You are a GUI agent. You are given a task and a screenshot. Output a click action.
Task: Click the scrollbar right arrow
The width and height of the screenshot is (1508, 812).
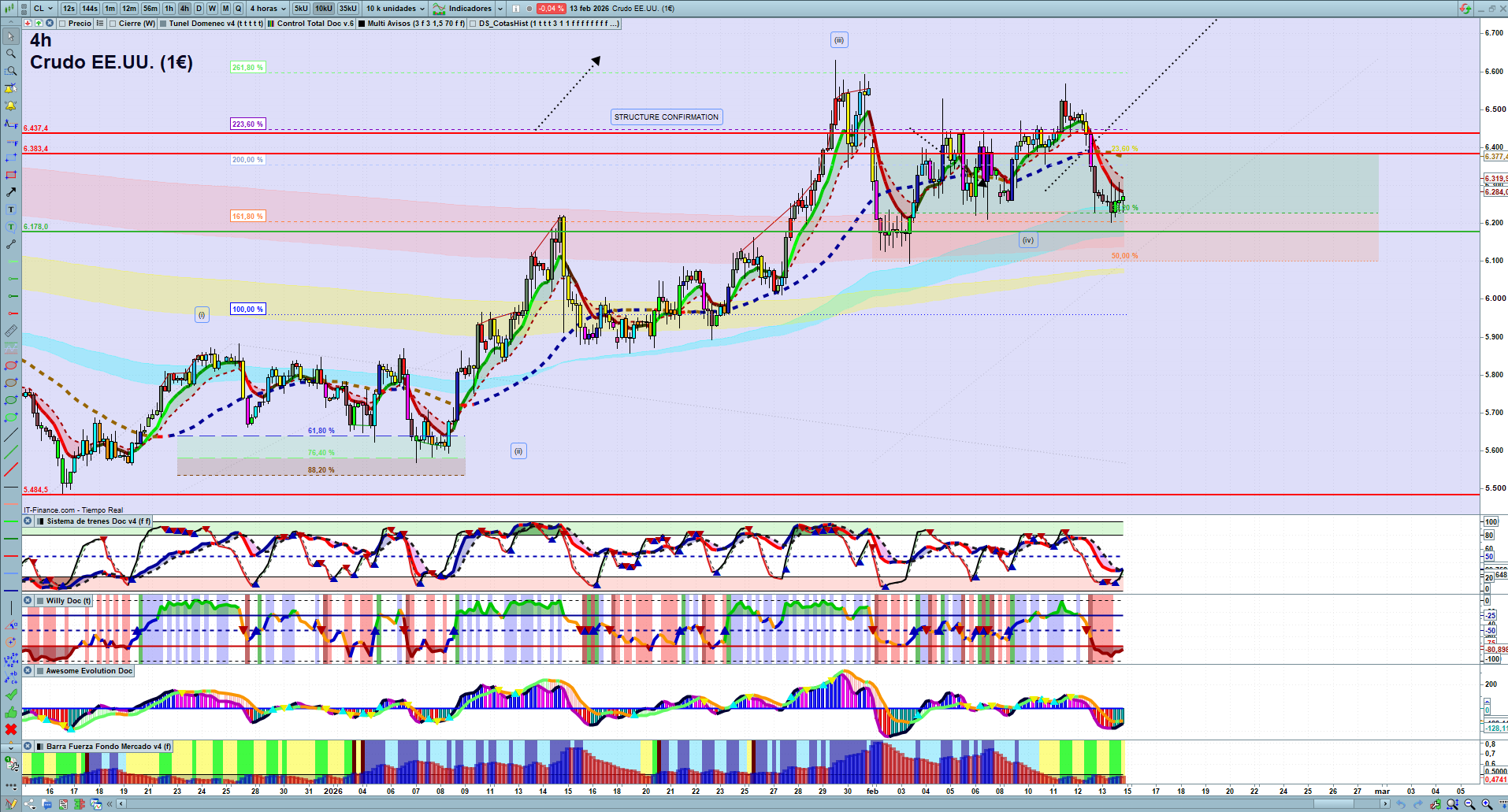1386,804
